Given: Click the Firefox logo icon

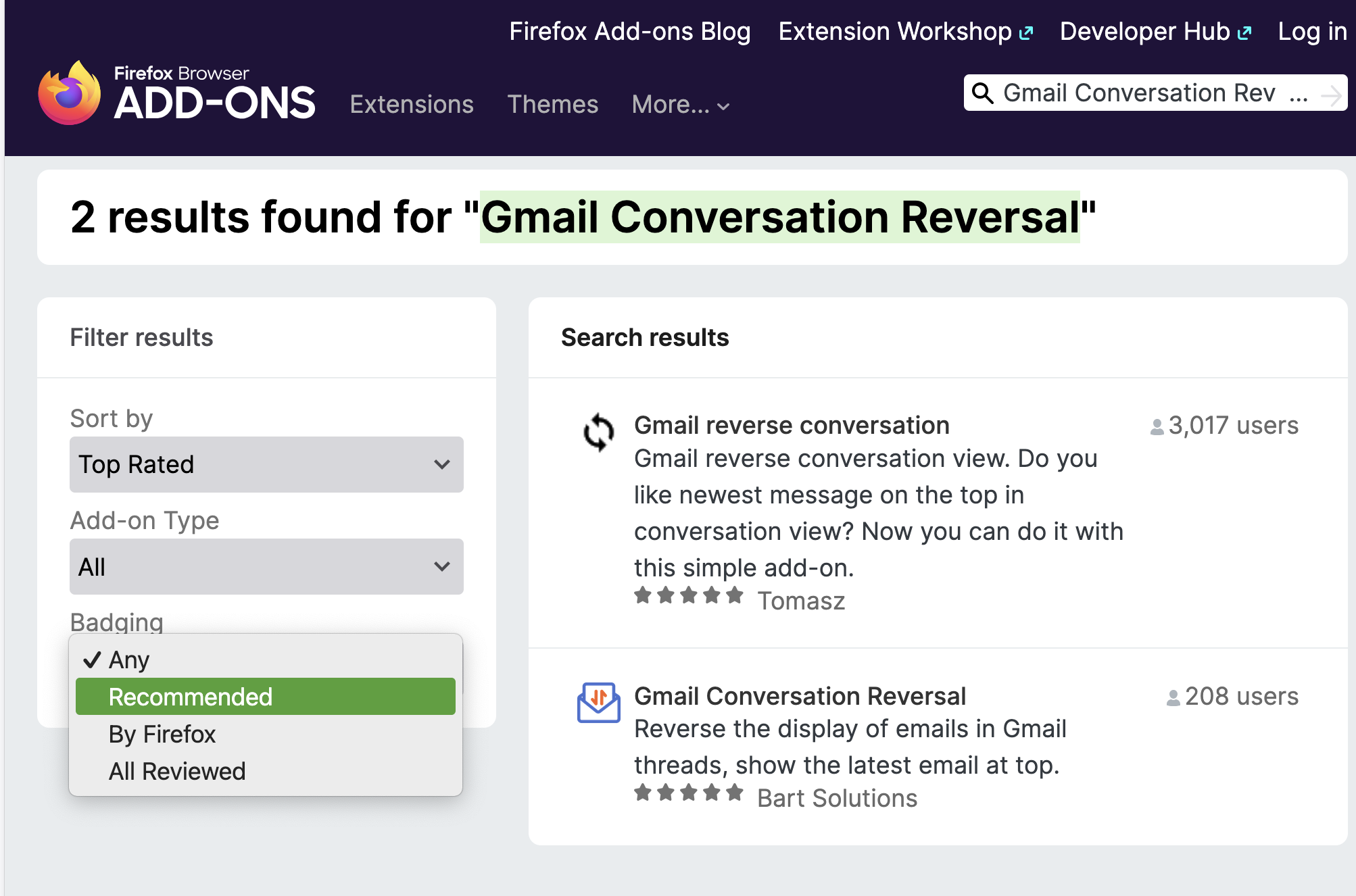Looking at the screenshot, I should tap(70, 94).
